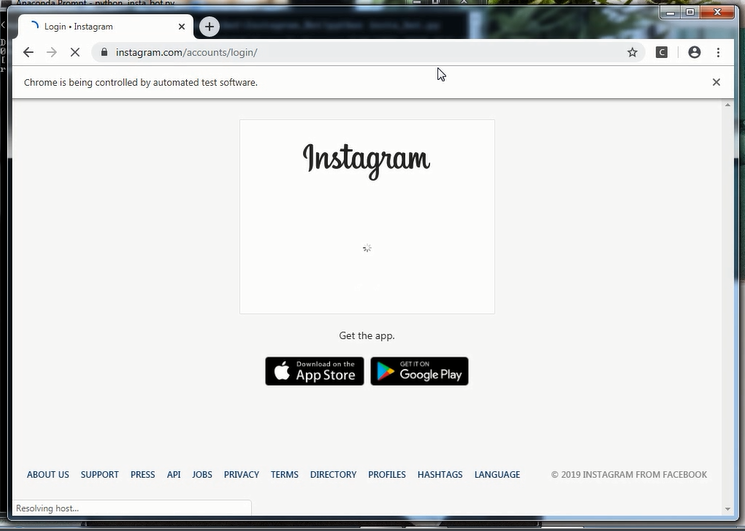This screenshot has width=745, height=531.
Task: Open the JOBS footer link
Action: [202, 474]
